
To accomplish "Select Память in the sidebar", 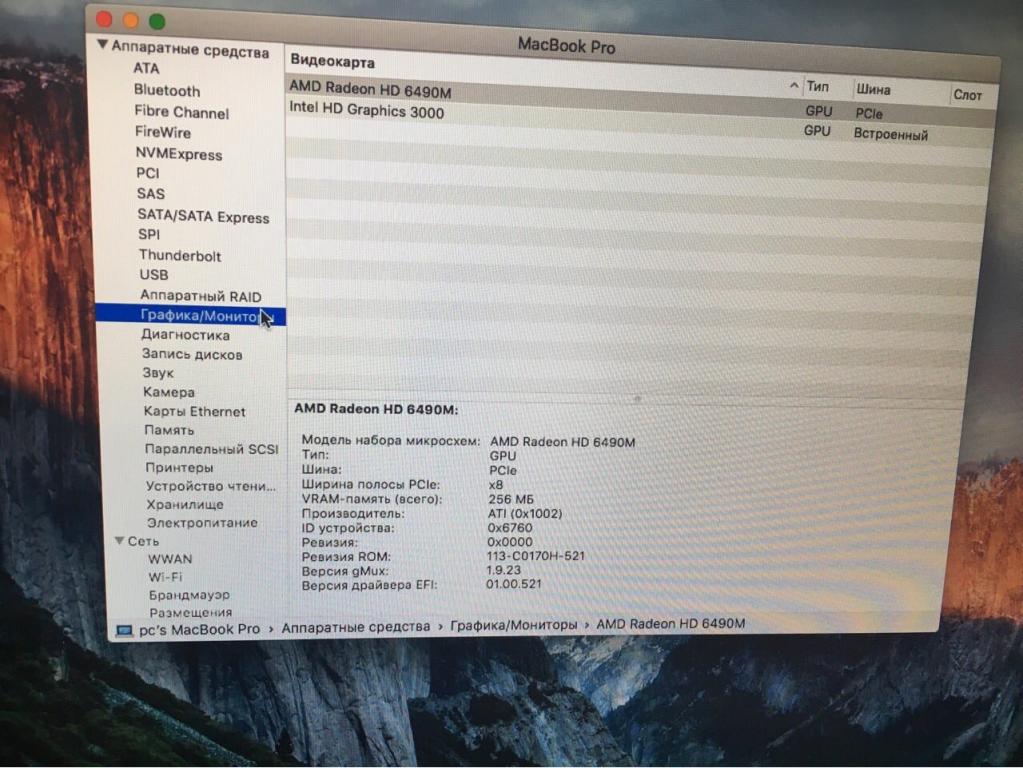I will 170,430.
